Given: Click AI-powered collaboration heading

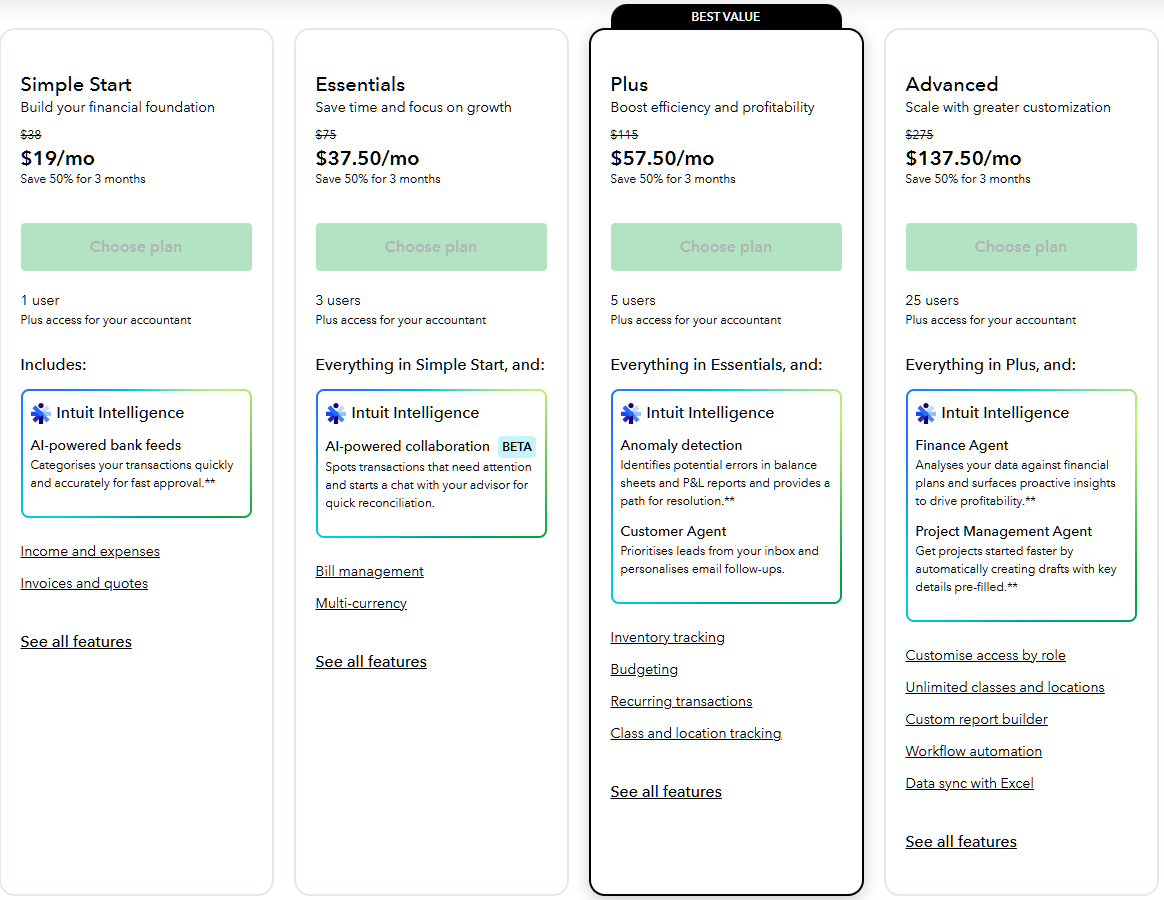Looking at the screenshot, I should tap(408, 446).
